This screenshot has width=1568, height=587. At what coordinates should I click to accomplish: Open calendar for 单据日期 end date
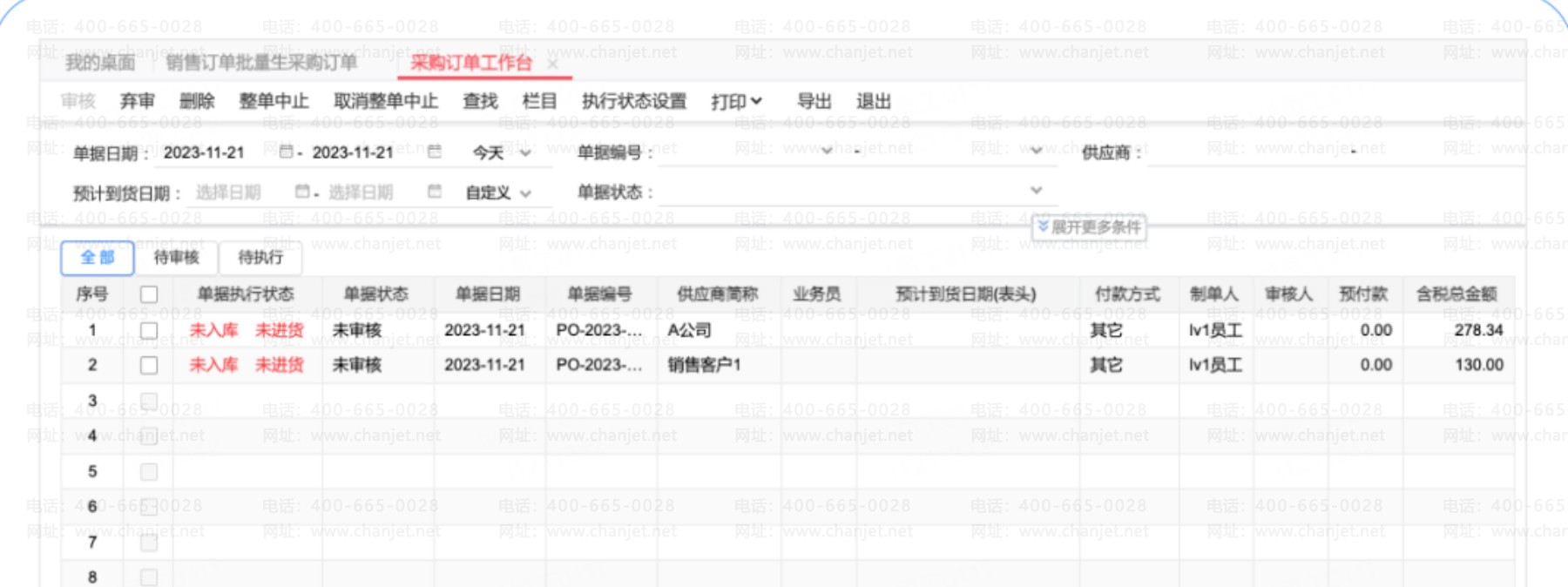click(x=435, y=152)
